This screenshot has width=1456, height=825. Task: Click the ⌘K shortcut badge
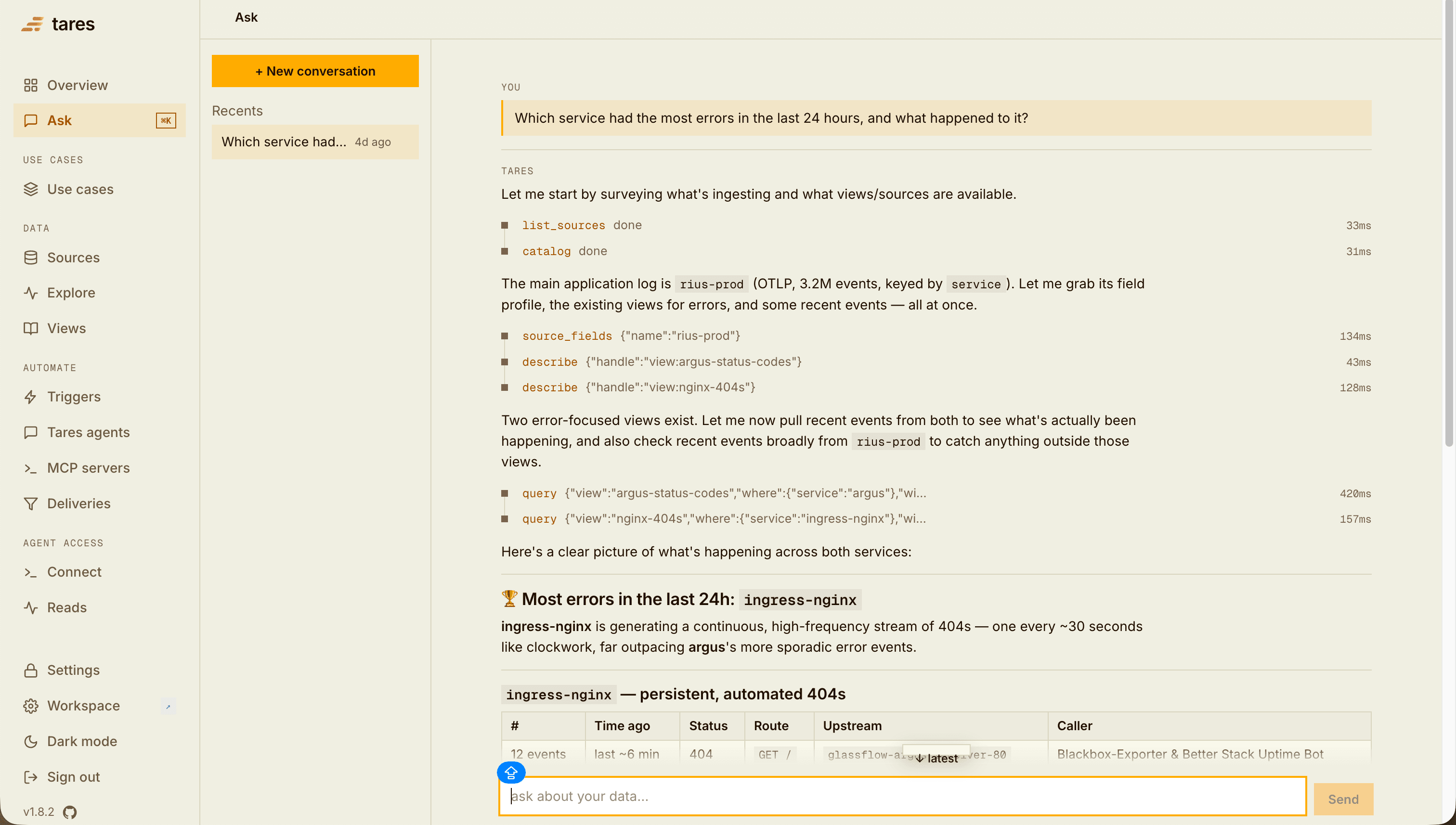[166, 120]
